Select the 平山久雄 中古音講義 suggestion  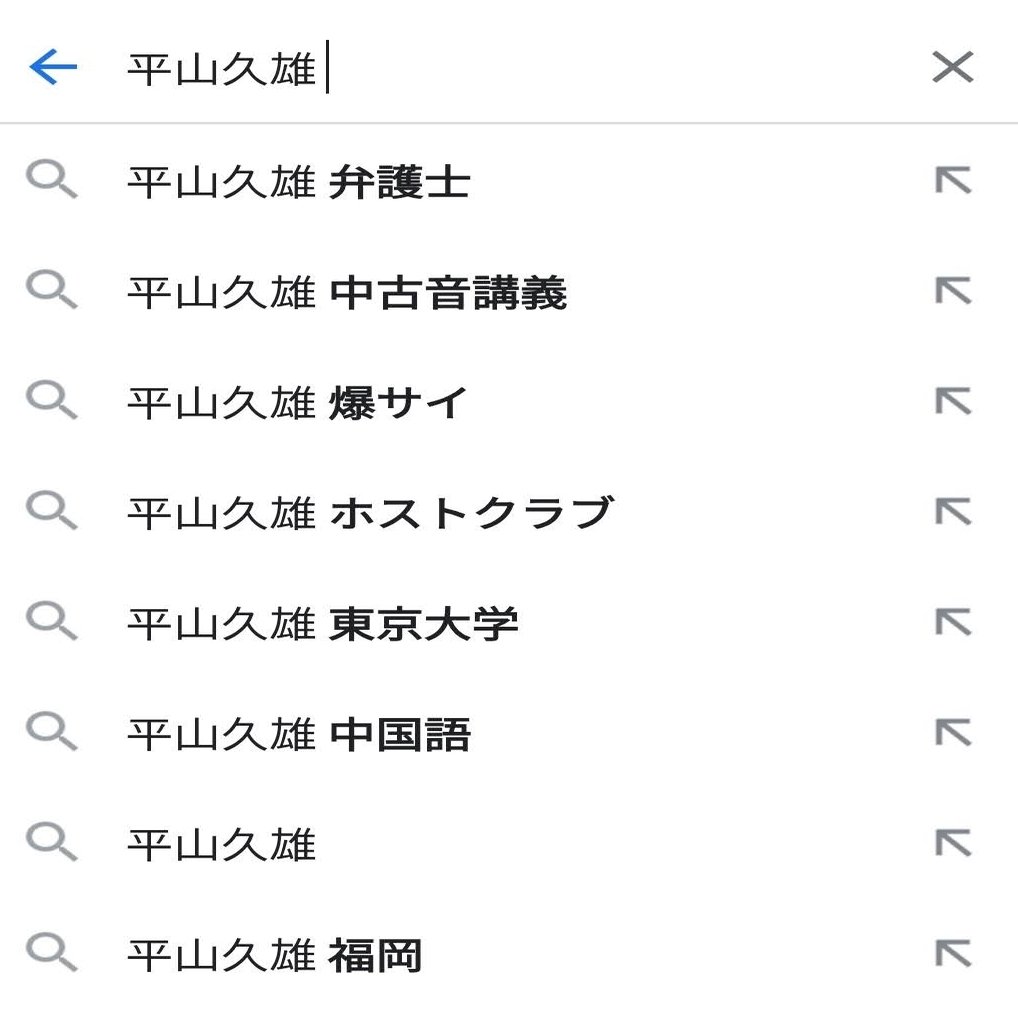pyautogui.click(x=346, y=293)
